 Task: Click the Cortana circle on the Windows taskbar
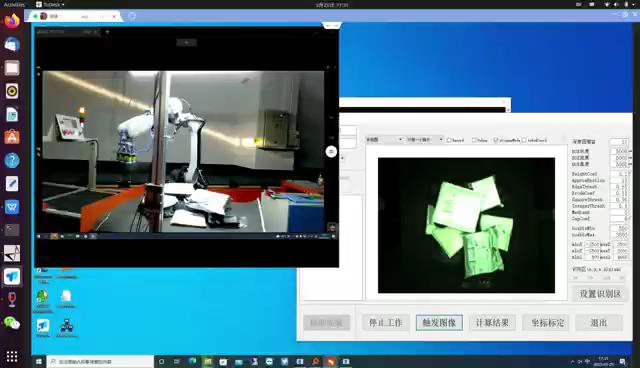[x=161, y=361]
